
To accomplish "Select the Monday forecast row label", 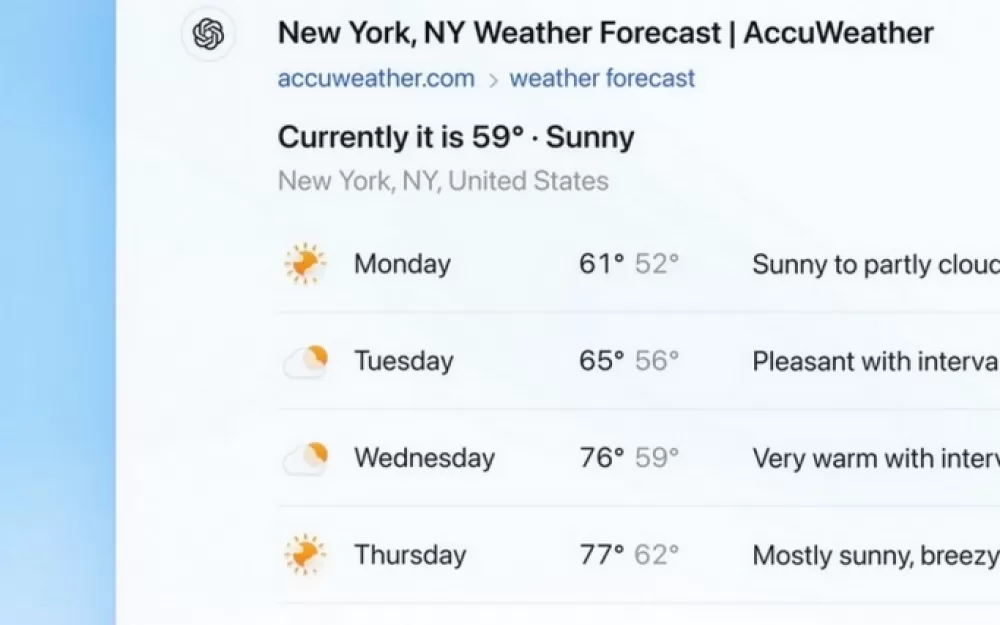I will click(x=402, y=264).
